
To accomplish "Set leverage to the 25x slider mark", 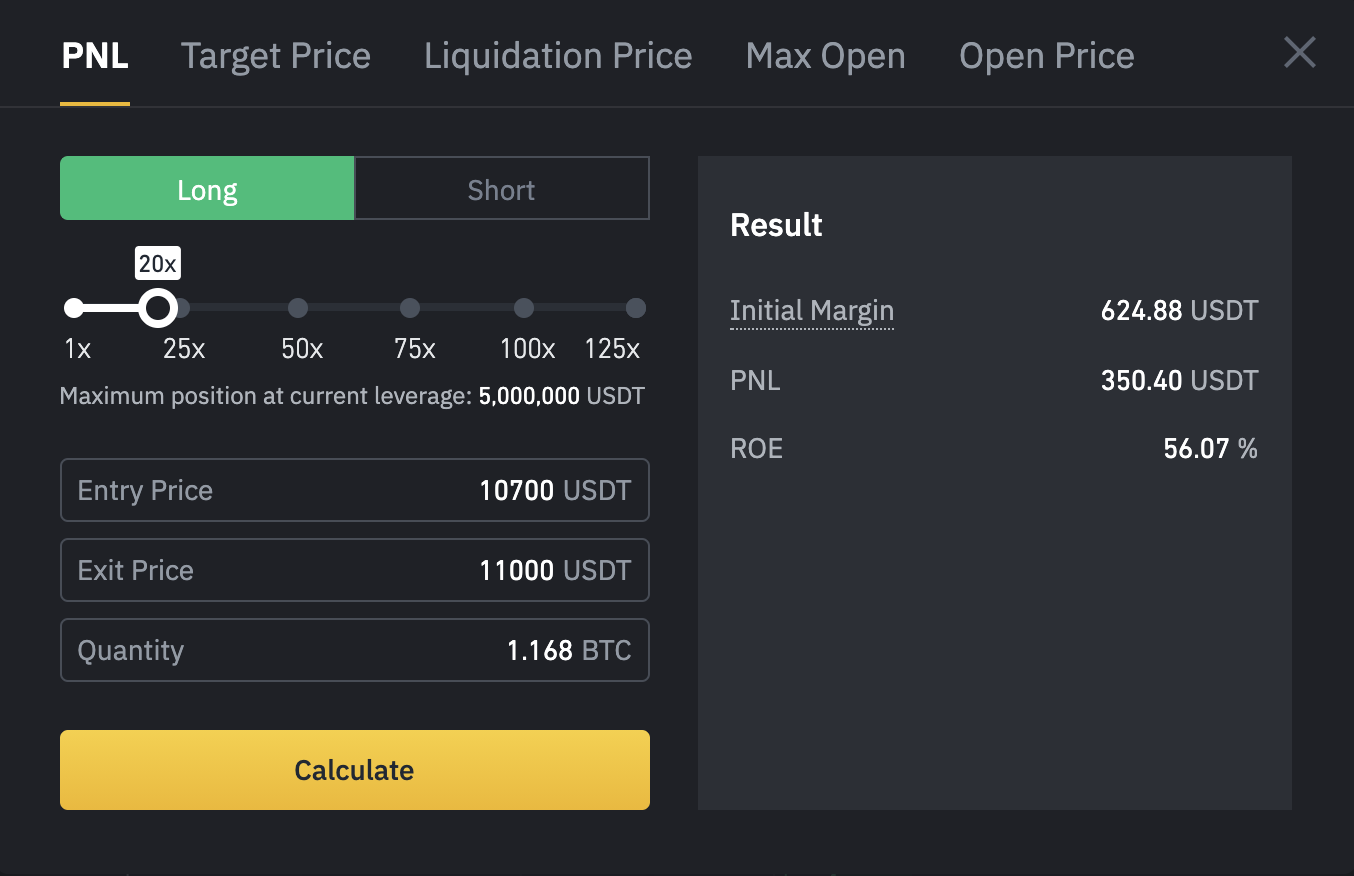I will tap(184, 308).
